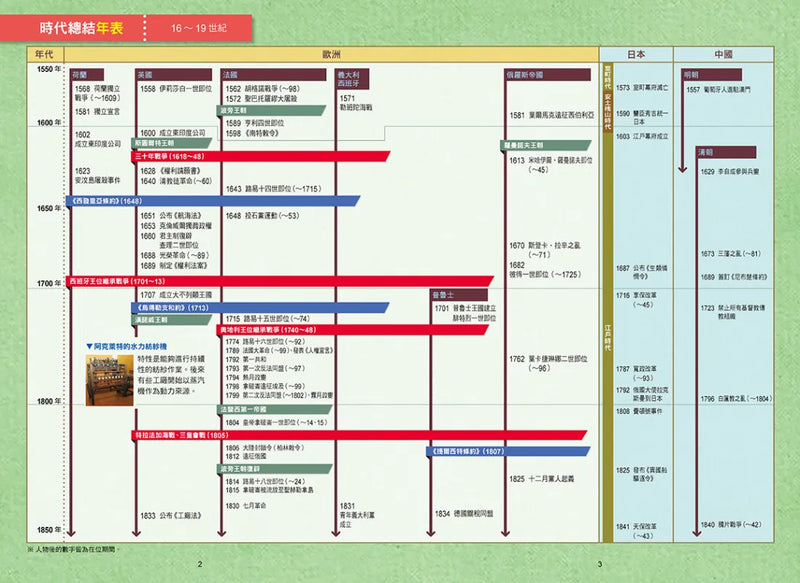This screenshot has height=583, width=800.
Task: Click the triangle before 阿克萊特的水力紡紗機
Action: pos(90,345)
